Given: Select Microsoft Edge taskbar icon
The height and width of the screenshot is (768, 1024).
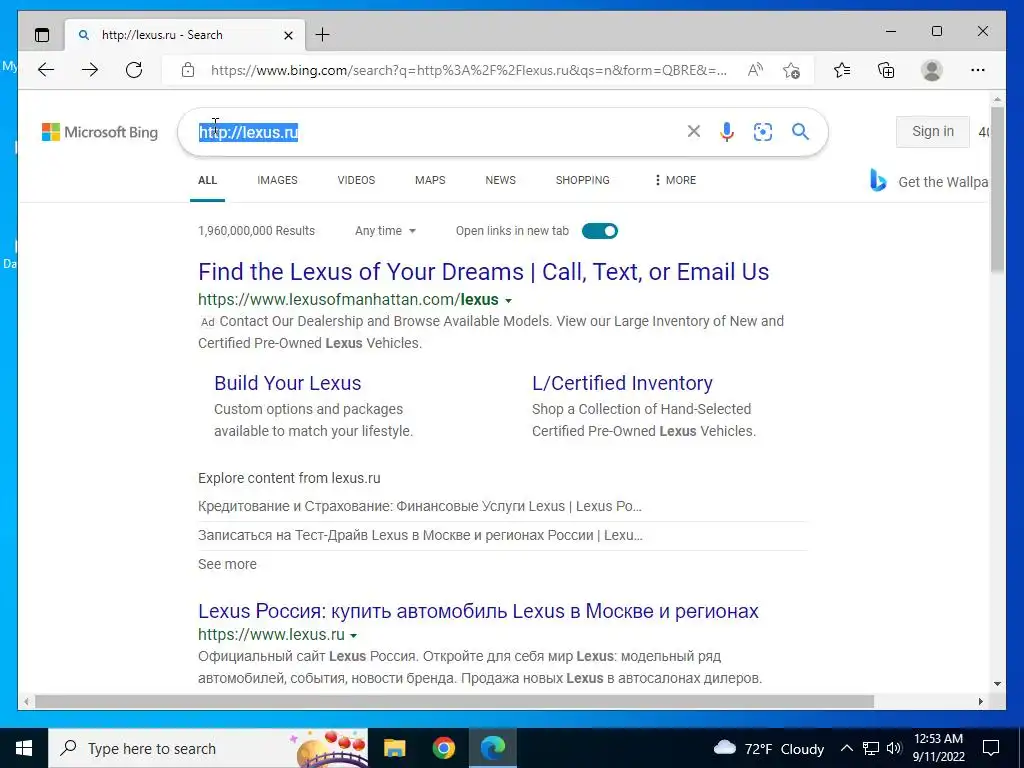Looking at the screenshot, I should point(493,748).
